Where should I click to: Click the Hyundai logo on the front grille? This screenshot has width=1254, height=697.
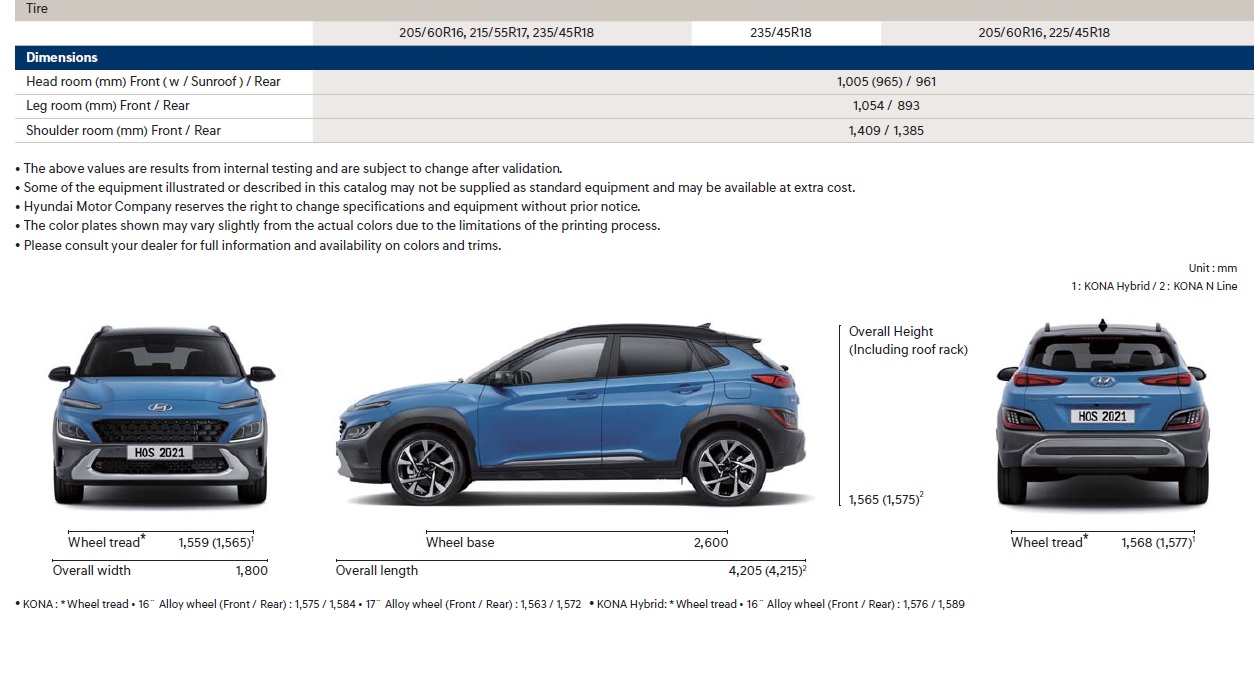click(160, 407)
